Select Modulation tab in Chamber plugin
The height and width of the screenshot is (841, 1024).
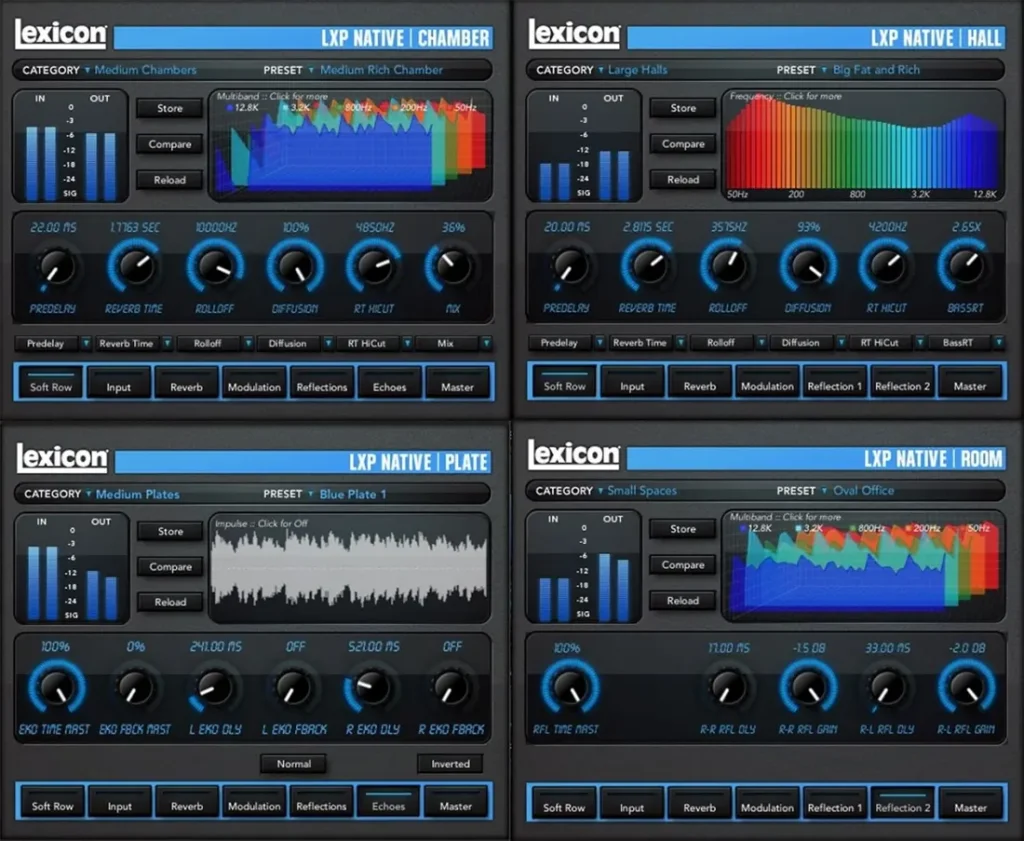point(254,383)
